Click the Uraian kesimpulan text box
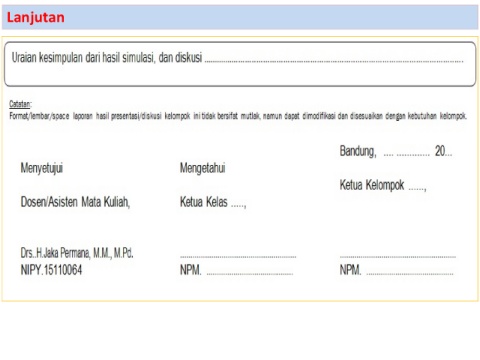The image size is (480, 360). pos(240,64)
